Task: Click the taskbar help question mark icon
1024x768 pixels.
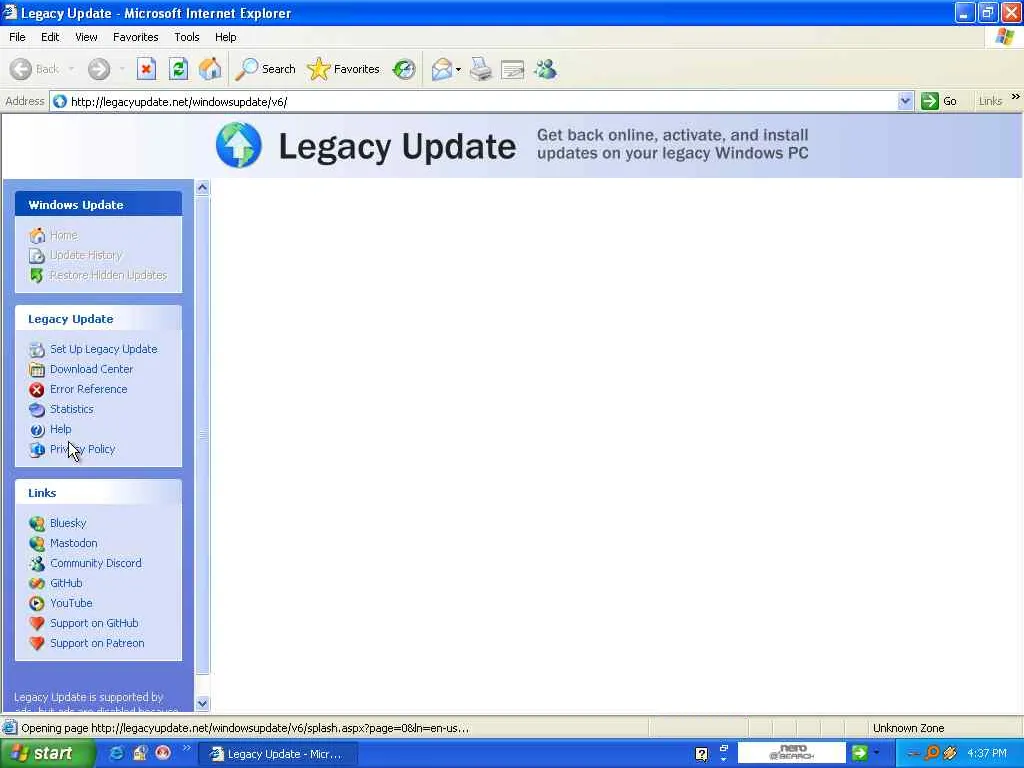Action: point(701,754)
